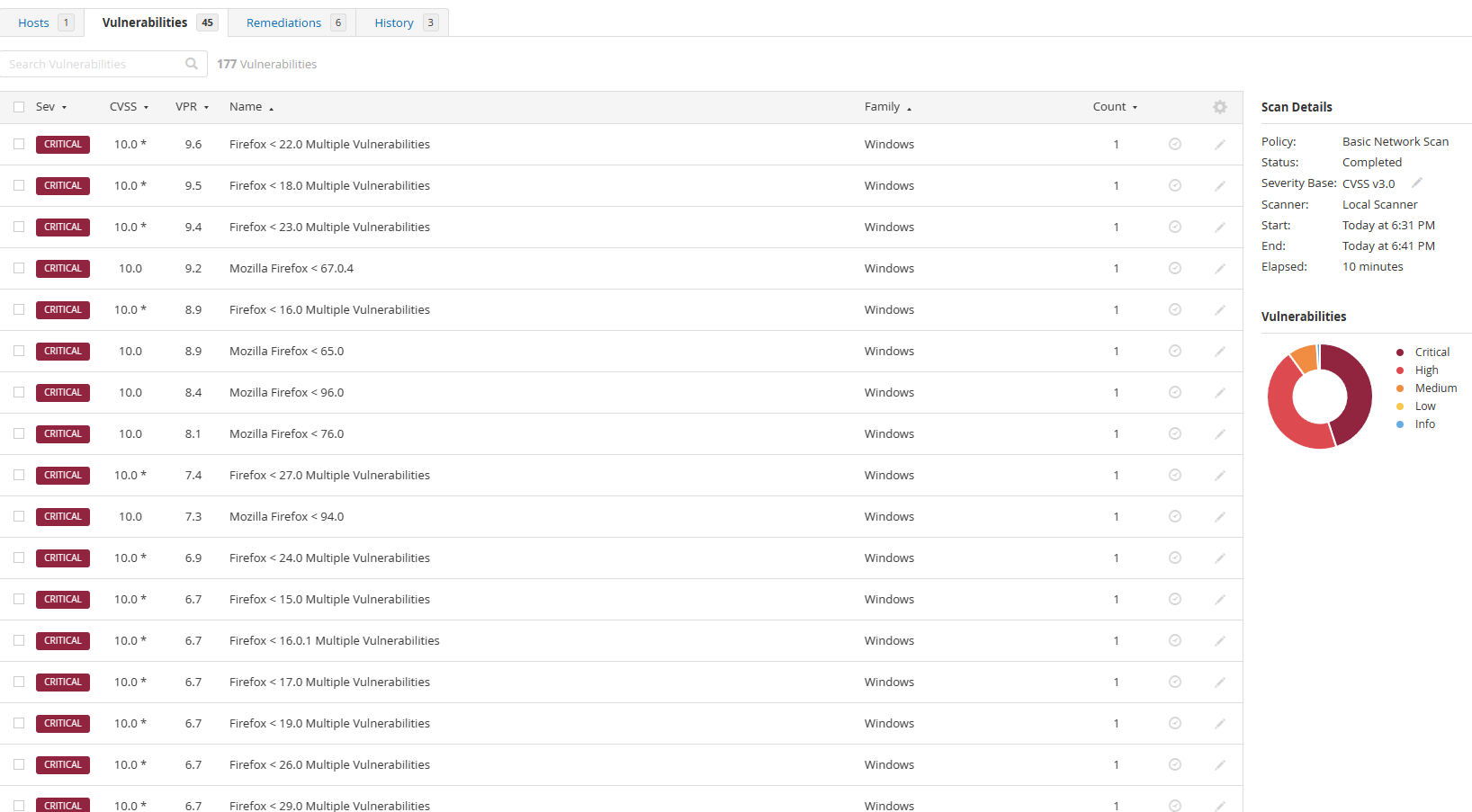Click the CRITICAL badge on Firefox < 17.0 row
The image size is (1472, 812).
point(63,682)
